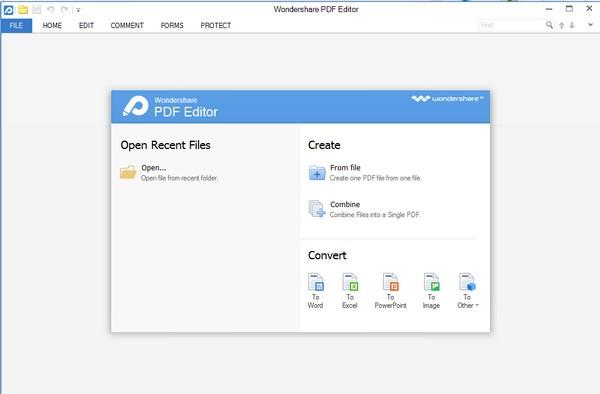Choose the To PowerPoint convert icon
600x394 pixels.
coord(391,282)
